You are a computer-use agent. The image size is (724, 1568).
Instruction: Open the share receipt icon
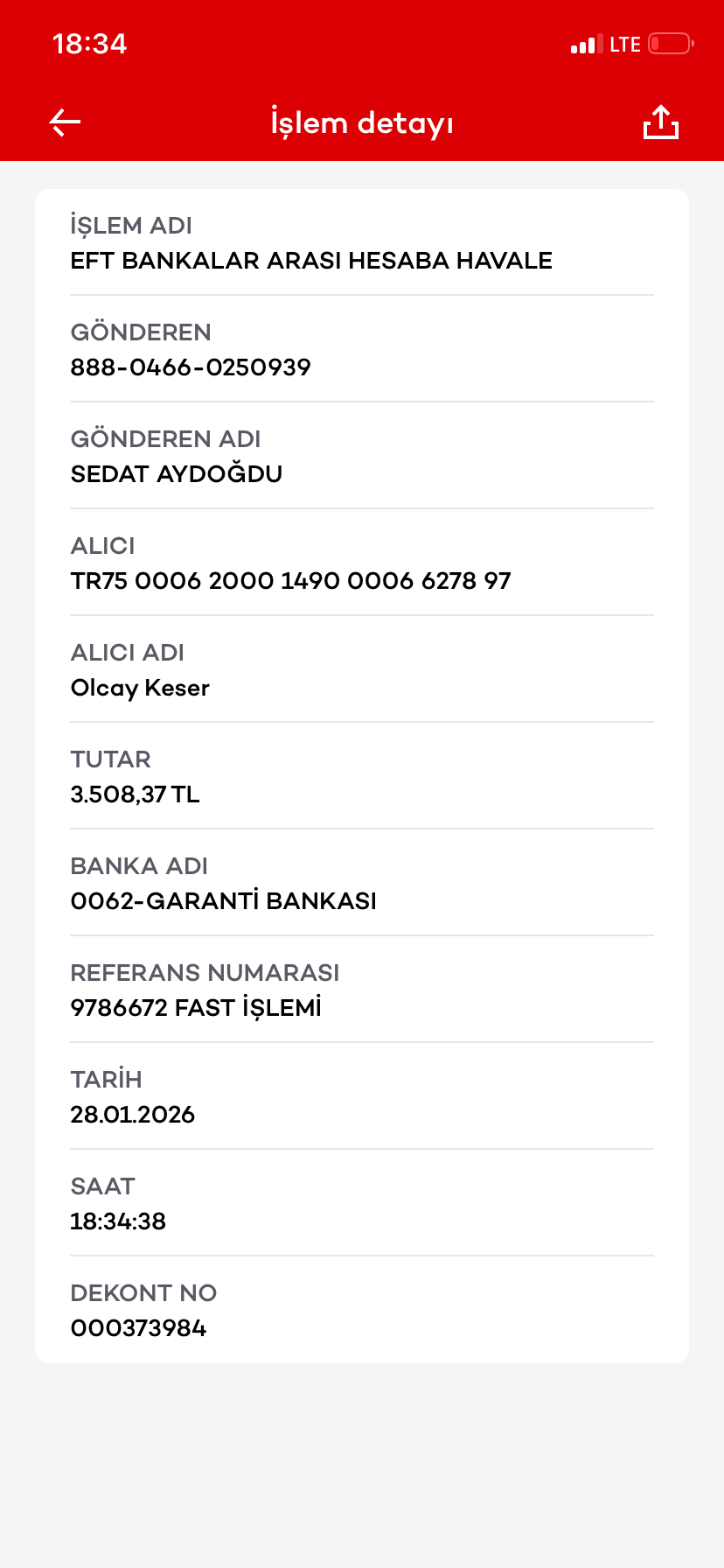(x=661, y=122)
